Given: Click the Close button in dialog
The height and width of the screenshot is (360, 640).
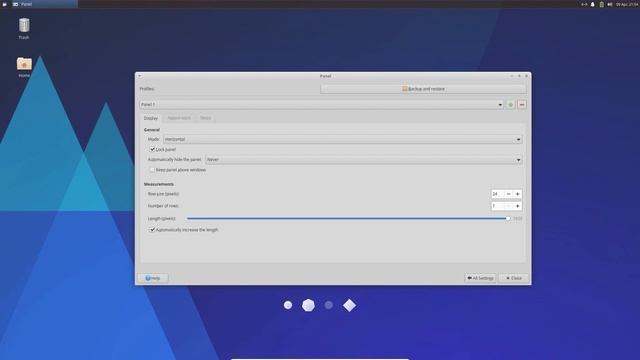Looking at the screenshot, I should (513, 278).
